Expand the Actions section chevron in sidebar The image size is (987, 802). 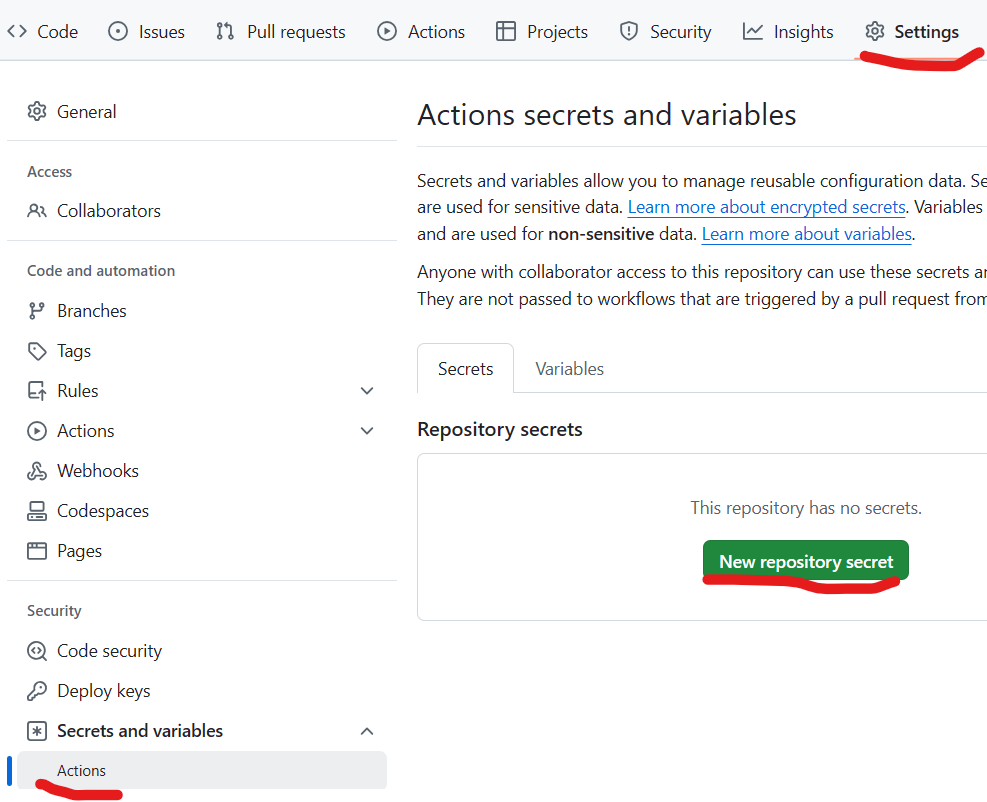click(367, 431)
